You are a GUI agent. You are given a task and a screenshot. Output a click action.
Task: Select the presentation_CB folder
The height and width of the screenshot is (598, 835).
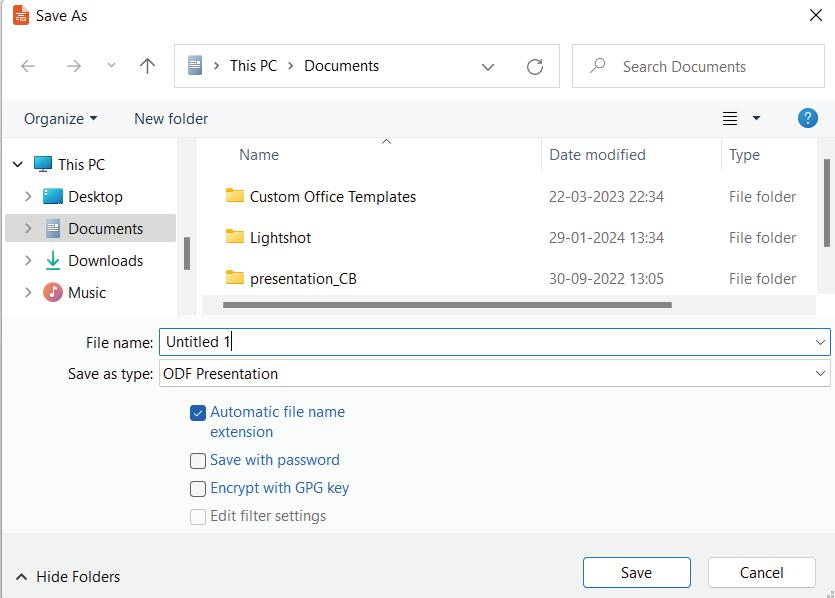(302, 279)
